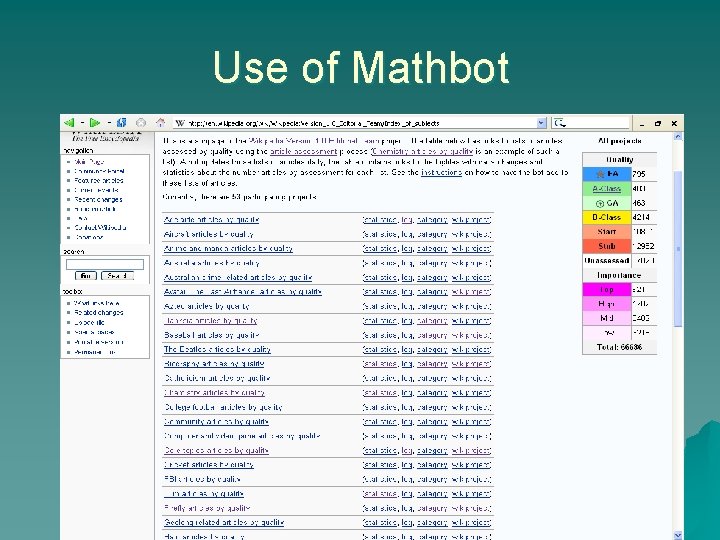
Task: Open Anime and manga articles by quality
Action: [228, 248]
